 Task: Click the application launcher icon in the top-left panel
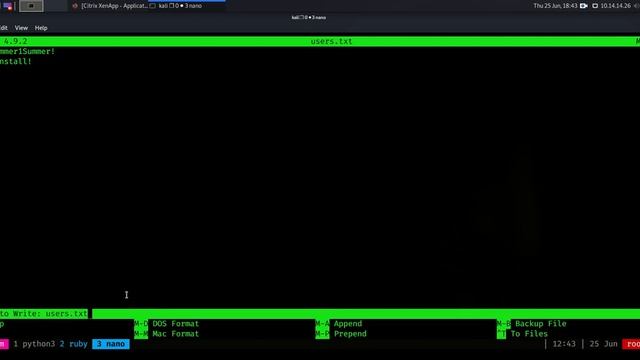(x=7, y=6)
